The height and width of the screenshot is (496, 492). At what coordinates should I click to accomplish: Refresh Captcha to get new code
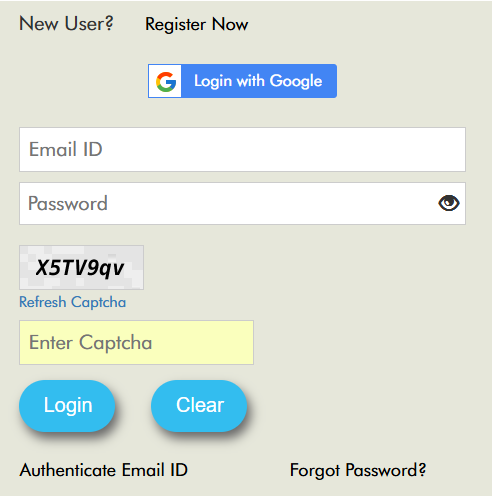coord(72,302)
